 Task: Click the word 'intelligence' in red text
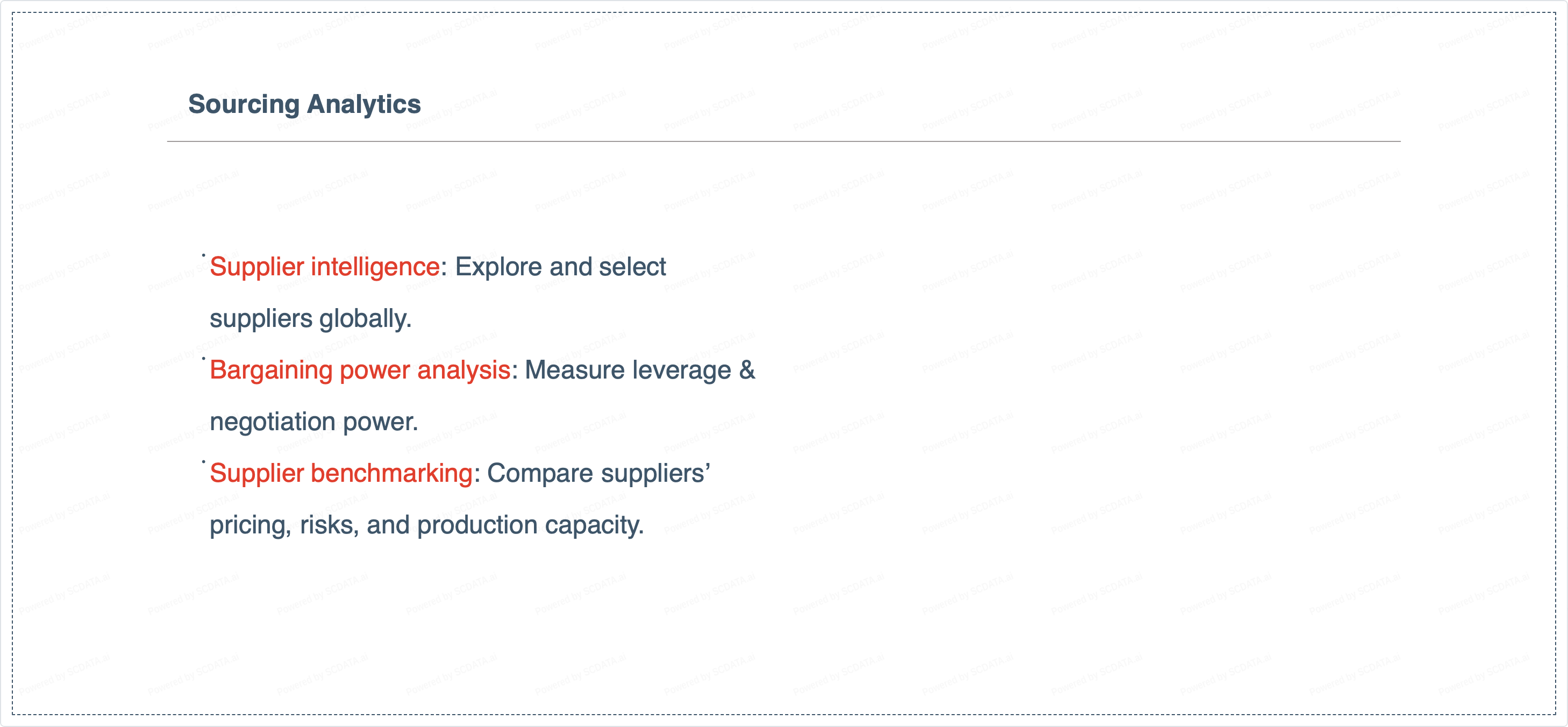click(x=375, y=267)
